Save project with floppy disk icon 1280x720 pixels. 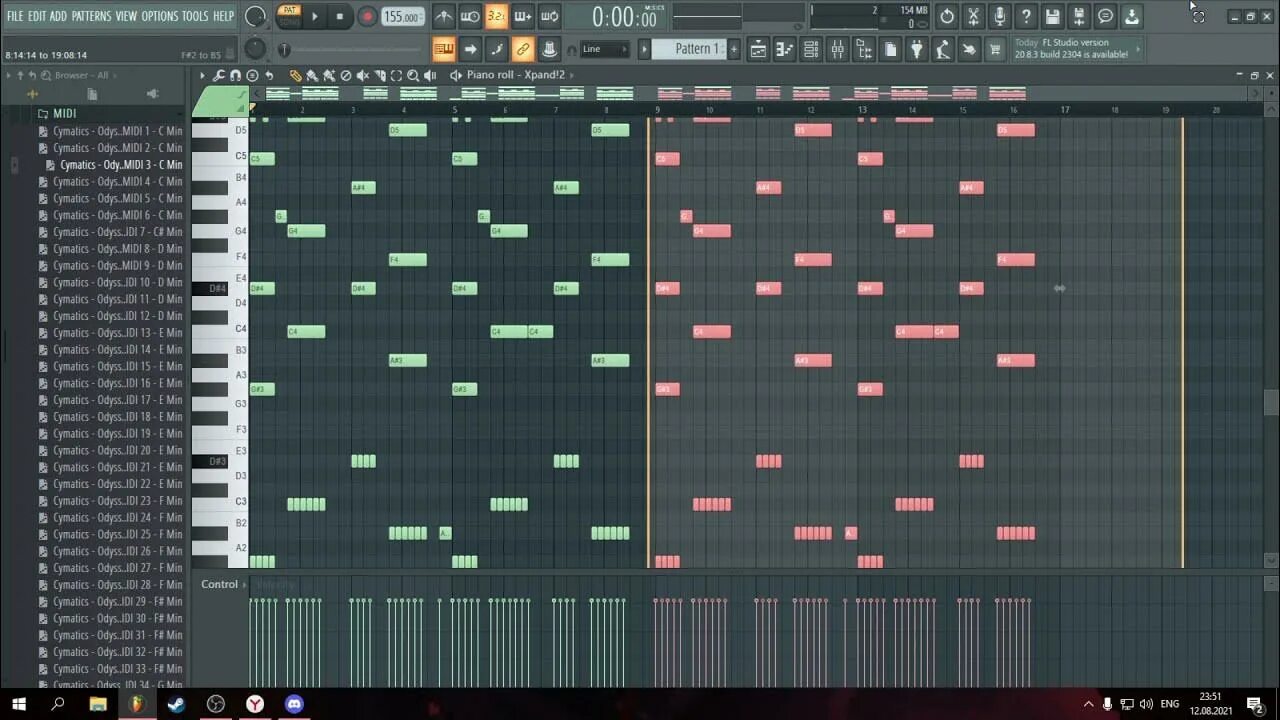click(x=1052, y=16)
